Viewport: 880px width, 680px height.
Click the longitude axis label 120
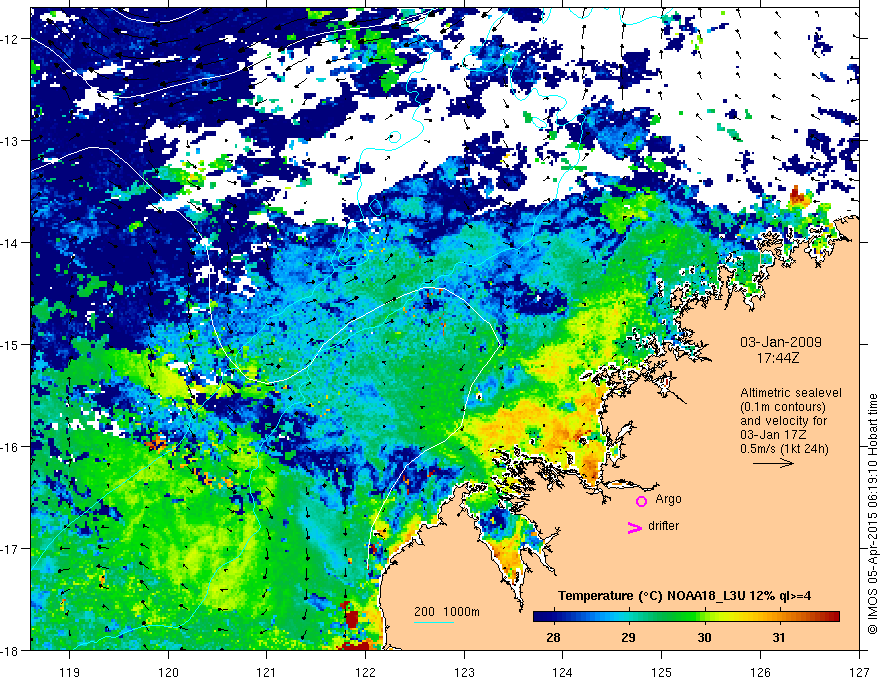click(168, 672)
